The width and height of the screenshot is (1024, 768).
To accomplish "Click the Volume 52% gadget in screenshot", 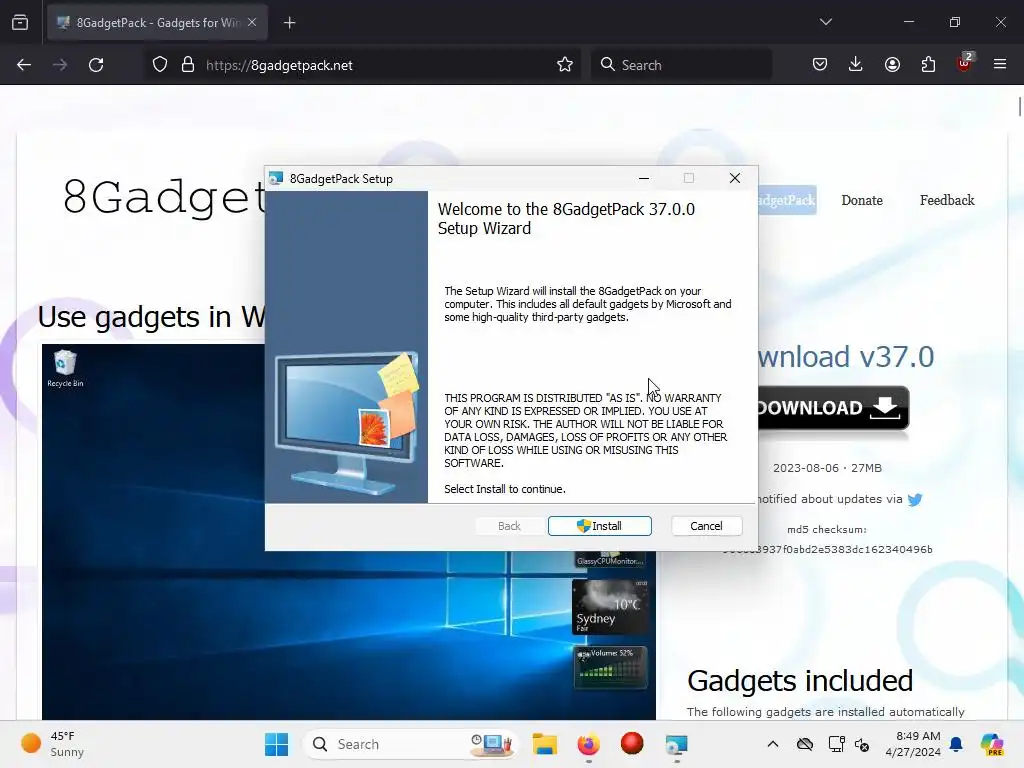I will point(610,667).
